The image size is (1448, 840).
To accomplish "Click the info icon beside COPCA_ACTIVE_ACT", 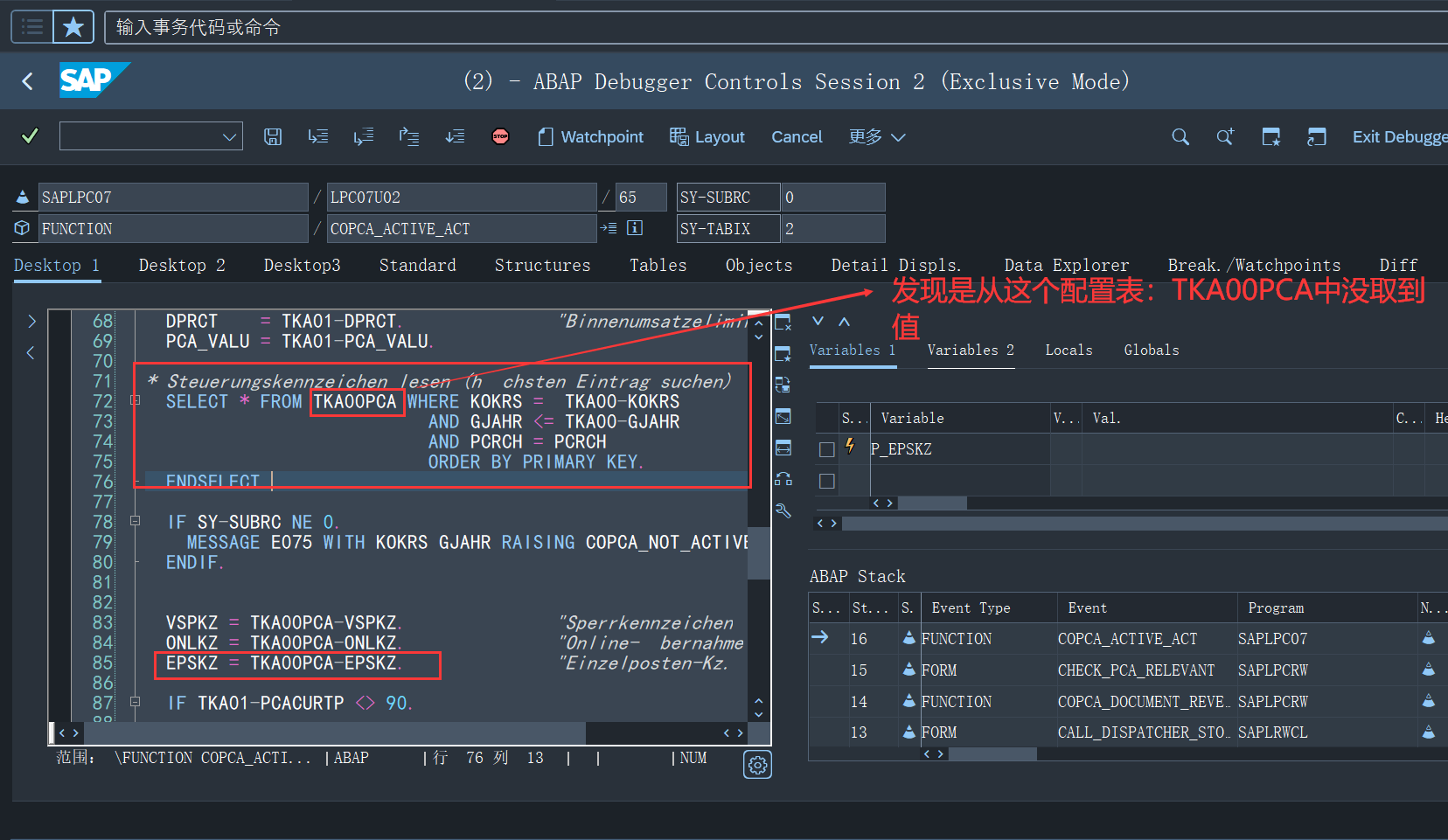I will [635, 228].
